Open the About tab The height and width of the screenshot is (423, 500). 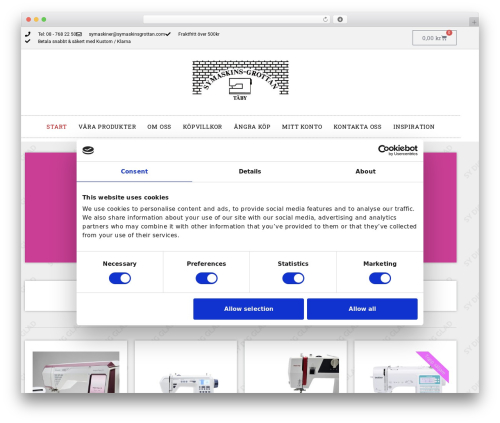point(365,171)
